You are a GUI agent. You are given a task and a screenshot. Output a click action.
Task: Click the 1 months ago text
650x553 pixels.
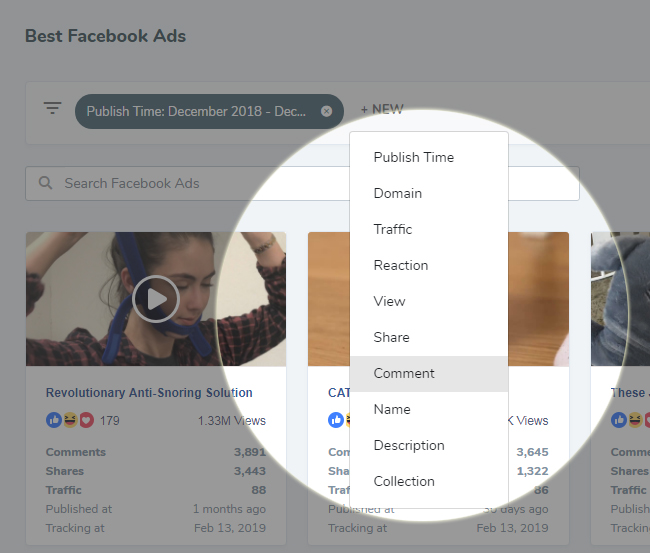[x=229, y=509]
